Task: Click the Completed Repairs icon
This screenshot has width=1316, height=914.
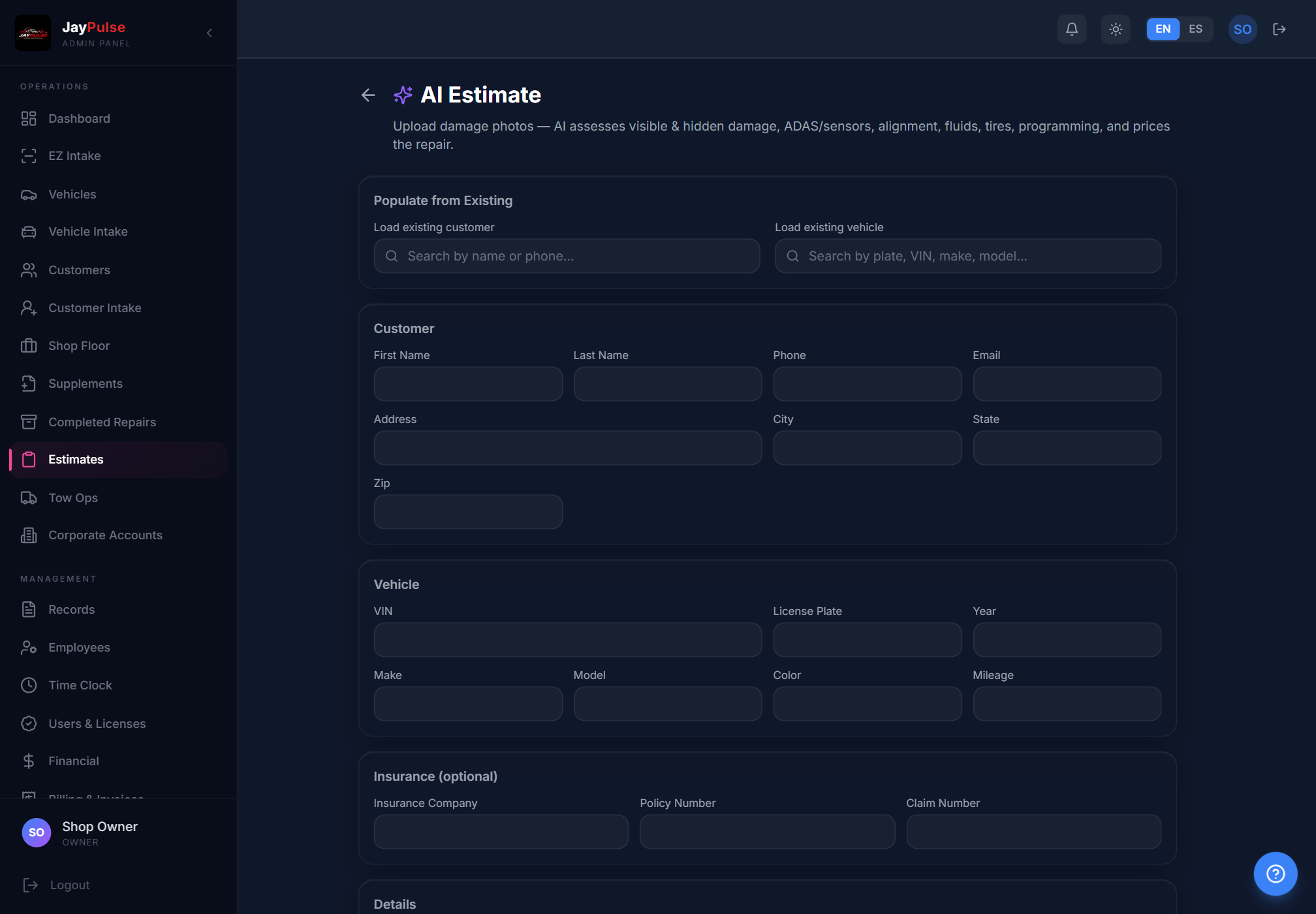Action: pyautogui.click(x=29, y=422)
